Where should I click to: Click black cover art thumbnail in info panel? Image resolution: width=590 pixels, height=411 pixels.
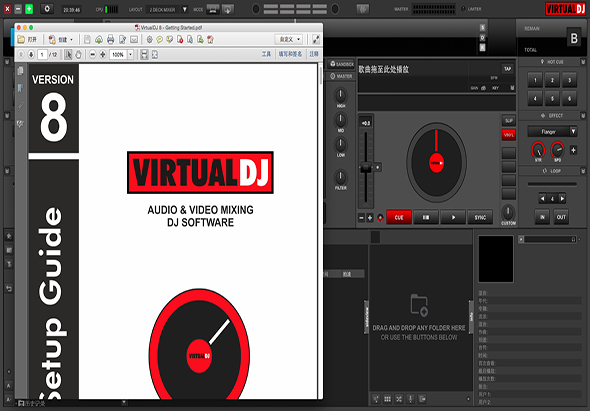[x=496, y=259]
